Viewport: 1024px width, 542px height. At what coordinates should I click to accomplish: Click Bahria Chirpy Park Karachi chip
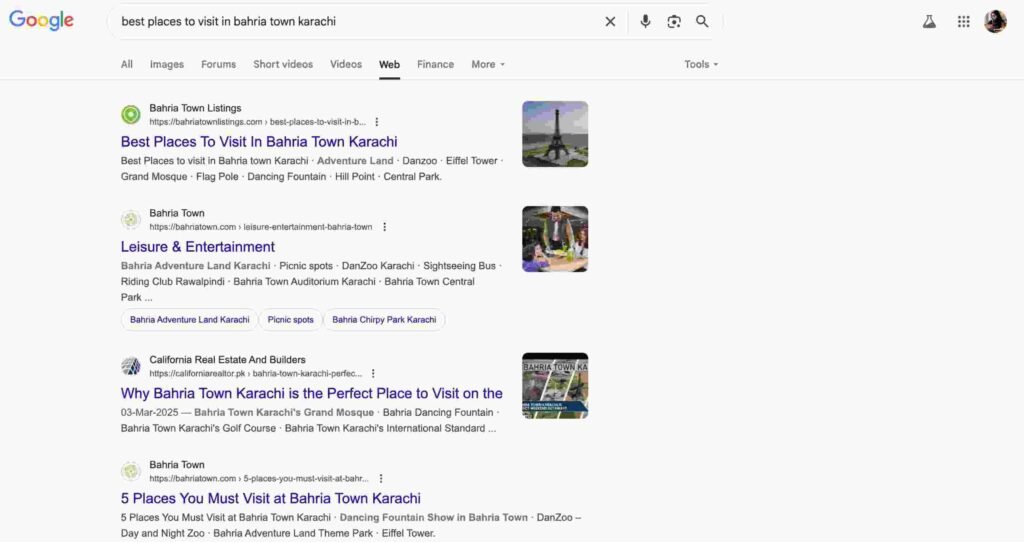(x=384, y=320)
